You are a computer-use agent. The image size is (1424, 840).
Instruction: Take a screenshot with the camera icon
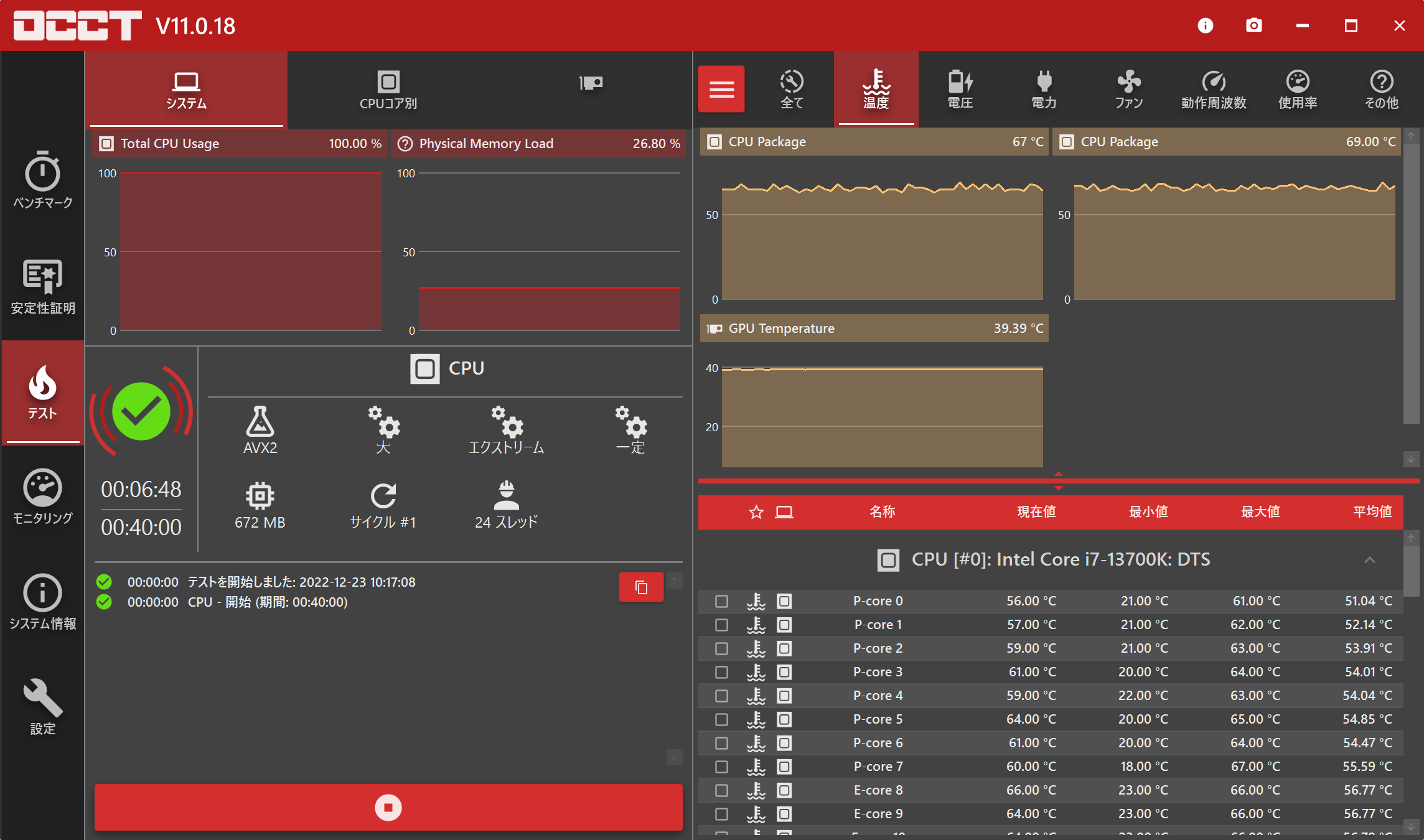coord(1254,26)
